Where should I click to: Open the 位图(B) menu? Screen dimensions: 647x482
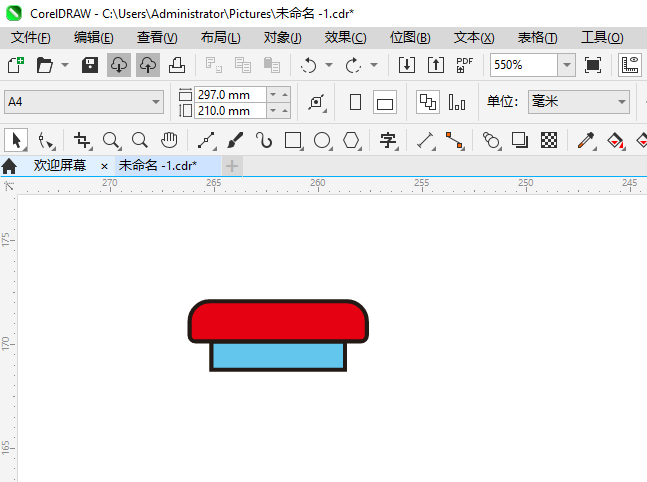click(410, 38)
